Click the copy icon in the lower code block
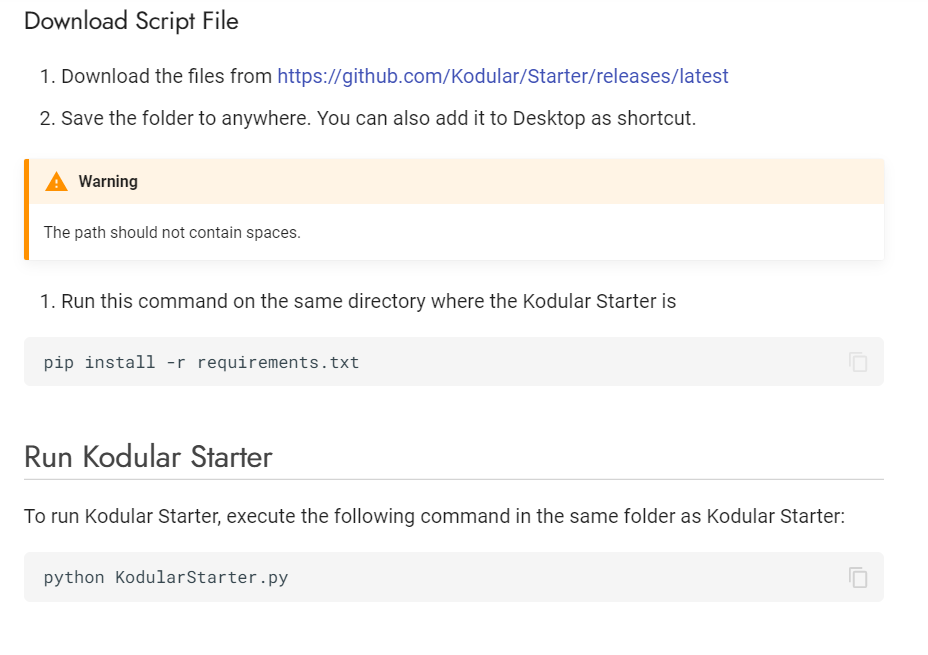This screenshot has width=928, height=655. point(857,577)
